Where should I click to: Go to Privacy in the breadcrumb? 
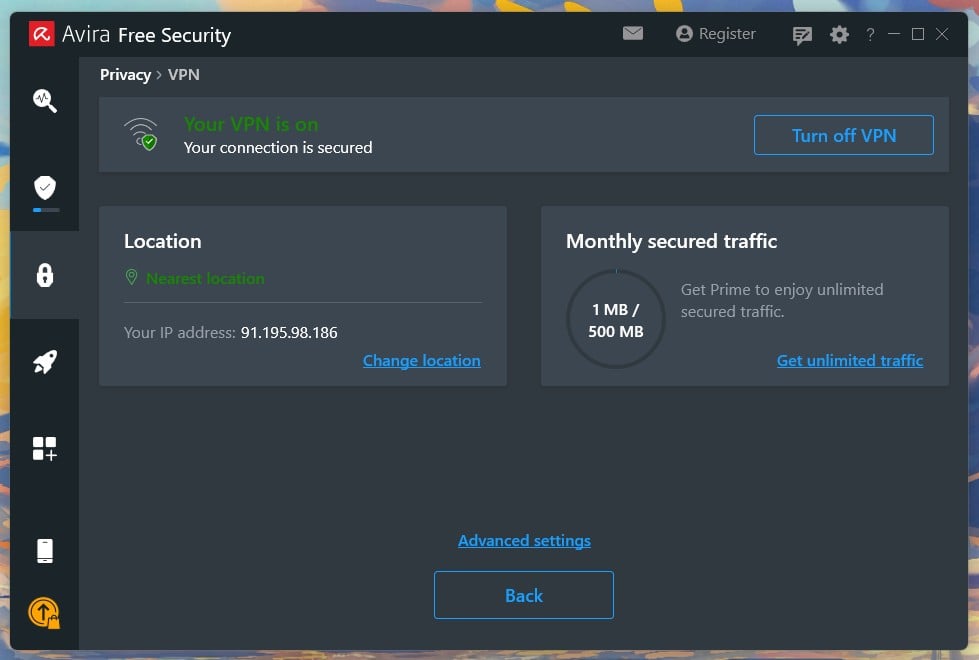point(125,75)
